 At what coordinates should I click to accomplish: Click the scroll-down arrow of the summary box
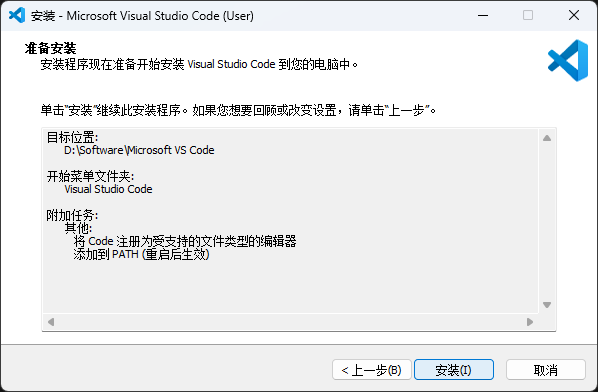(x=547, y=305)
